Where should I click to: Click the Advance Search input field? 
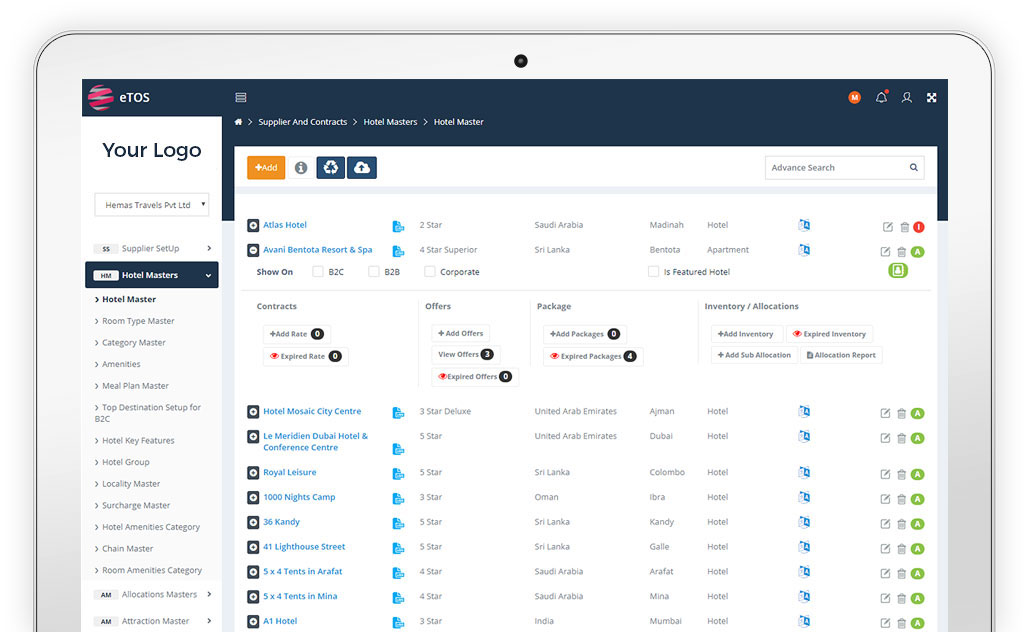point(844,167)
